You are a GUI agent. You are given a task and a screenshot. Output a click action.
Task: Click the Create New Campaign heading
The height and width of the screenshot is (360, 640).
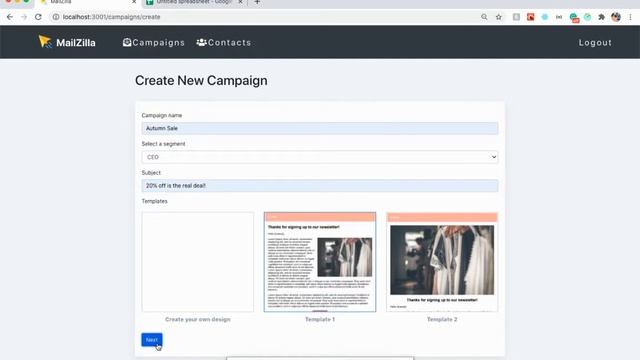pos(201,80)
